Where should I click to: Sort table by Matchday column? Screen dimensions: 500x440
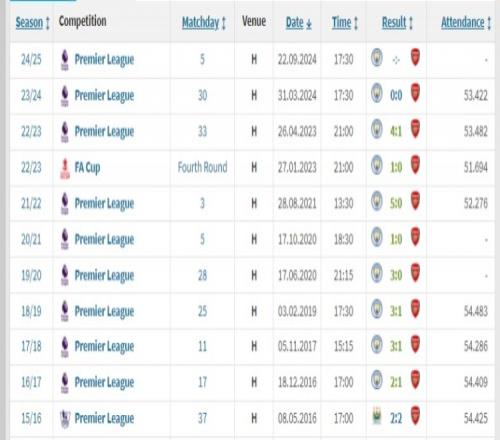(x=200, y=23)
